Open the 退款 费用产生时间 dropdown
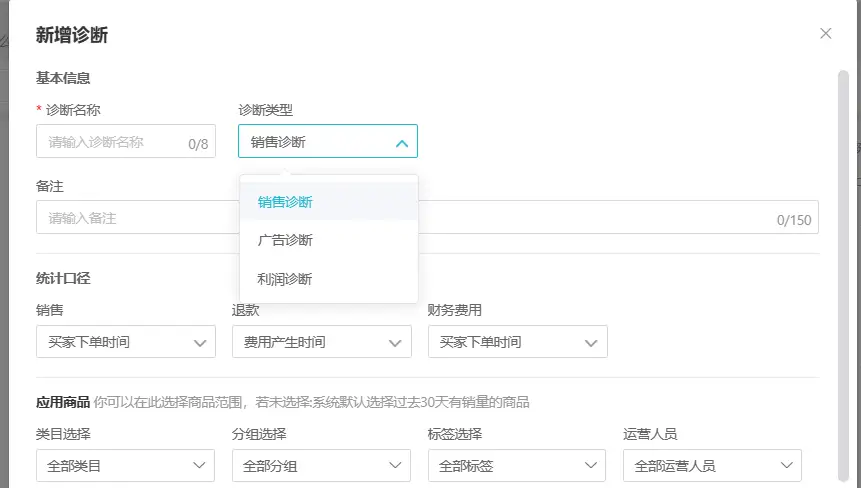 click(322, 342)
